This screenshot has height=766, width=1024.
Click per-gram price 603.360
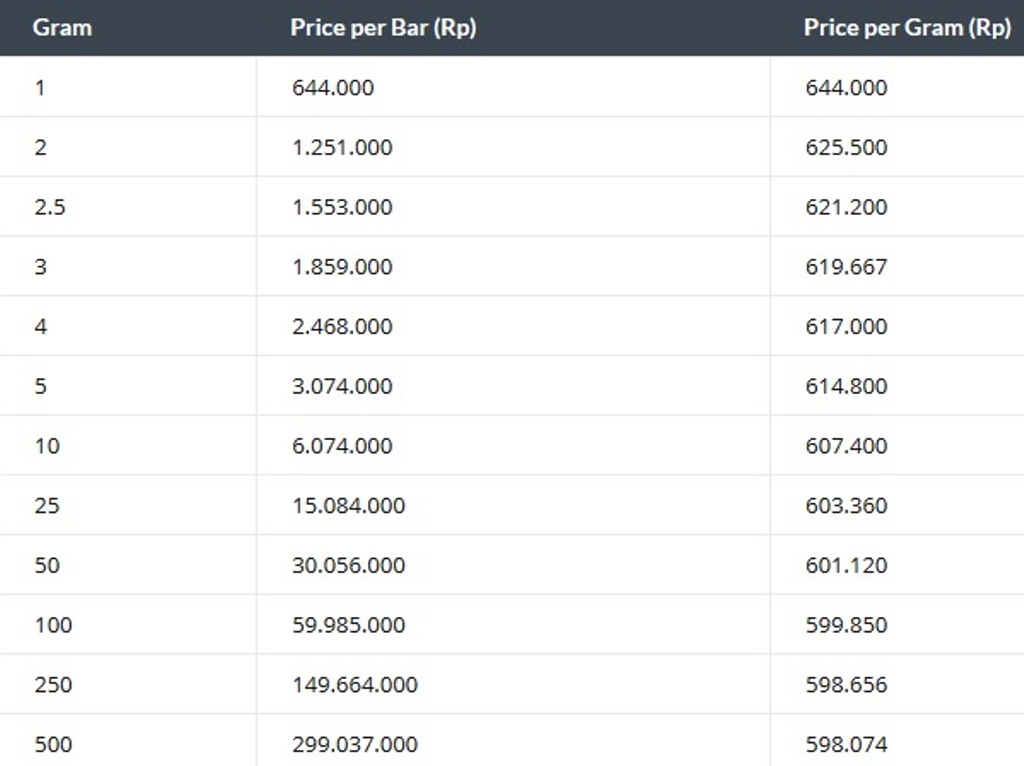coord(846,505)
